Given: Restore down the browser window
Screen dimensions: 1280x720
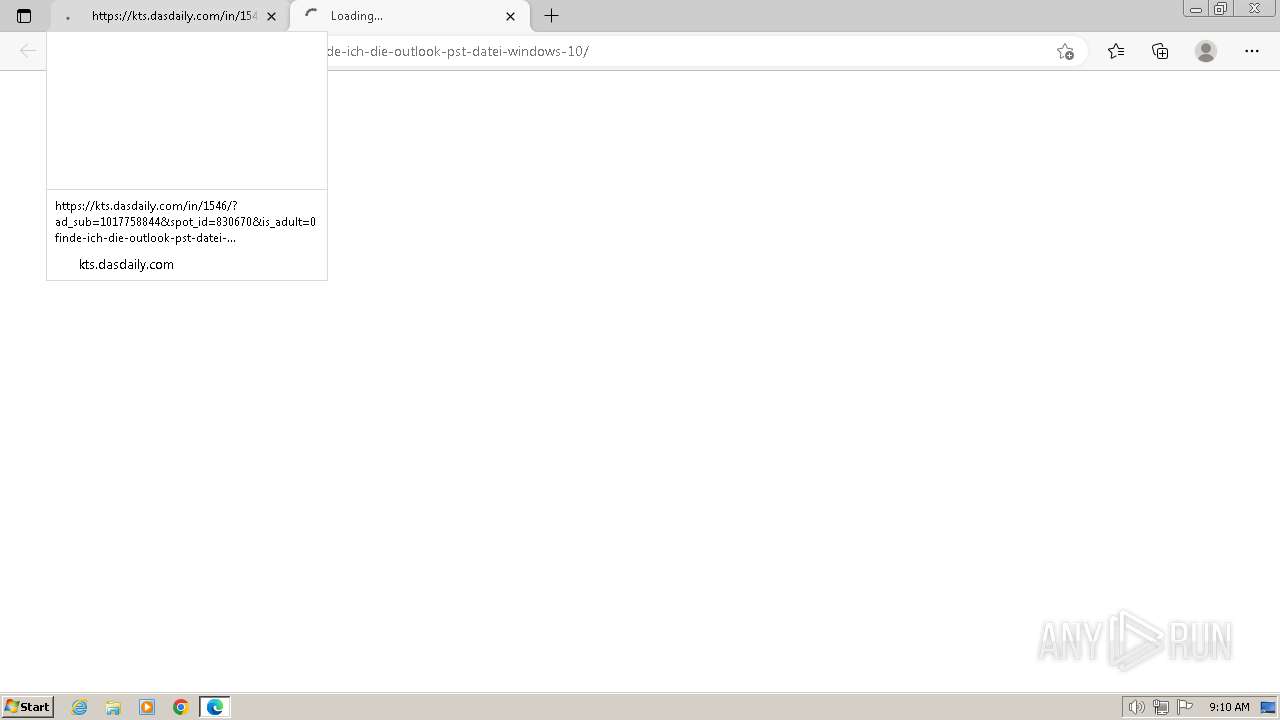Looking at the screenshot, I should tap(1221, 8).
